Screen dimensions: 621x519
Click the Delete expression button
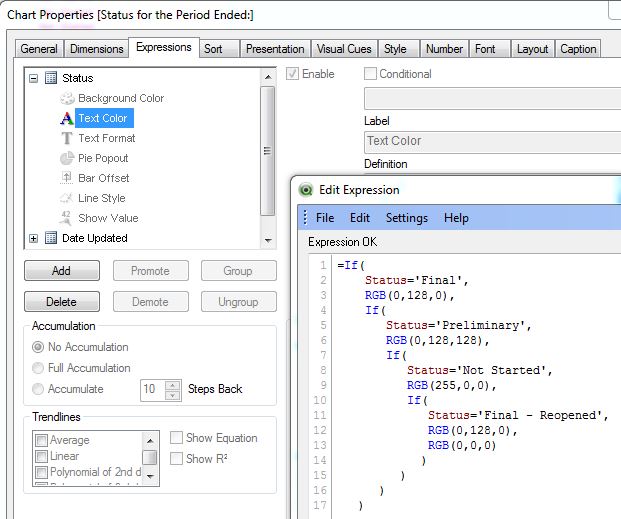[x=61, y=301]
